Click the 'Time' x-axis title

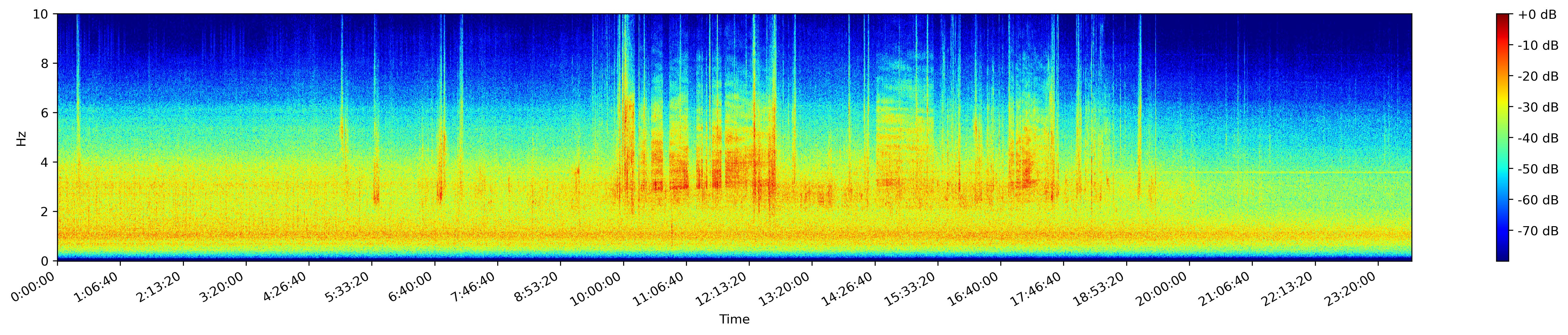pos(734,319)
